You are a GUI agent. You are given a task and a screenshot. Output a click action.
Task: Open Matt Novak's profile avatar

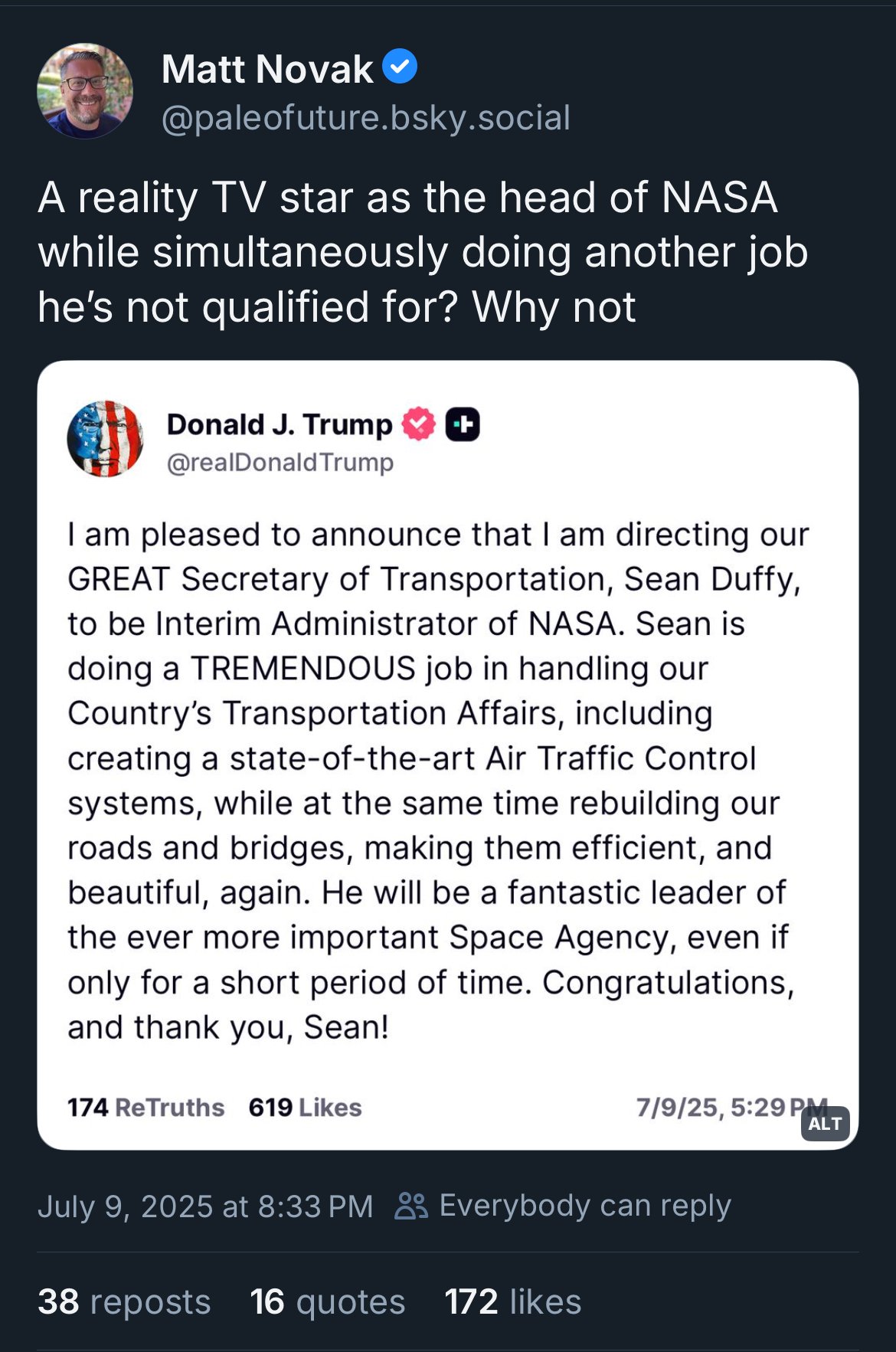85,91
